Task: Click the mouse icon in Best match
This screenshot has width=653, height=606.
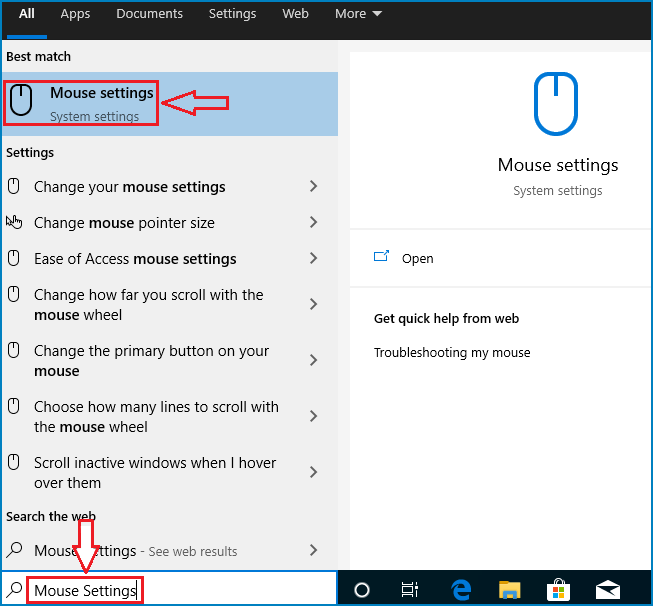Action: [x=21, y=100]
